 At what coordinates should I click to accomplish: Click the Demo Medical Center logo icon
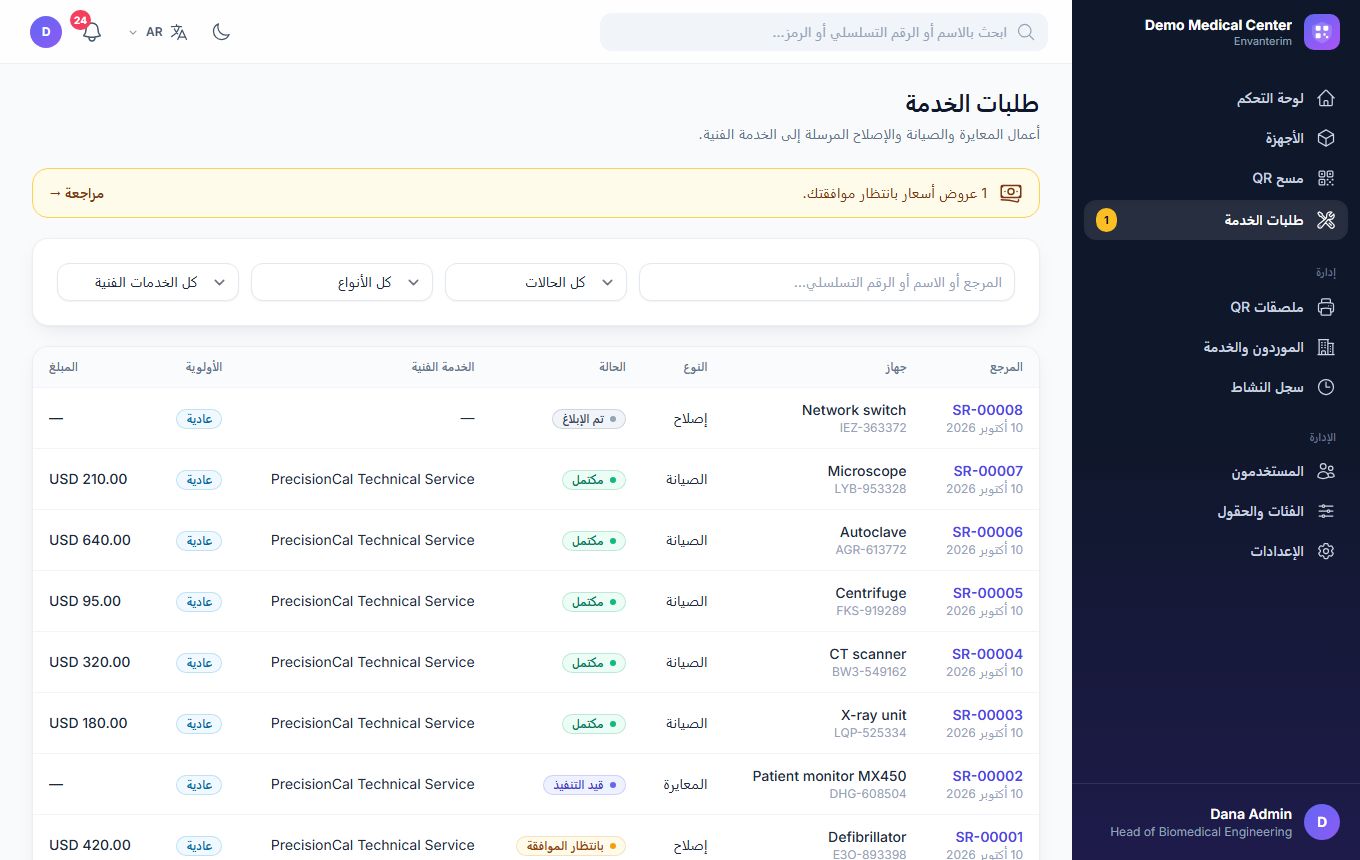(x=1323, y=32)
